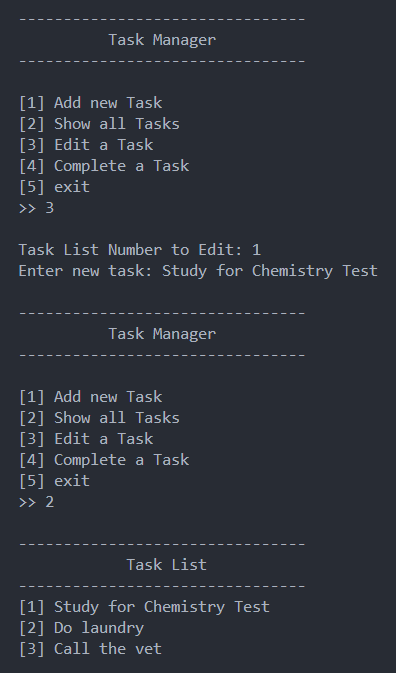396x673 pixels.
Task: Click the '>> 3' prompt input line
Action: pyautogui.click(x=36, y=208)
